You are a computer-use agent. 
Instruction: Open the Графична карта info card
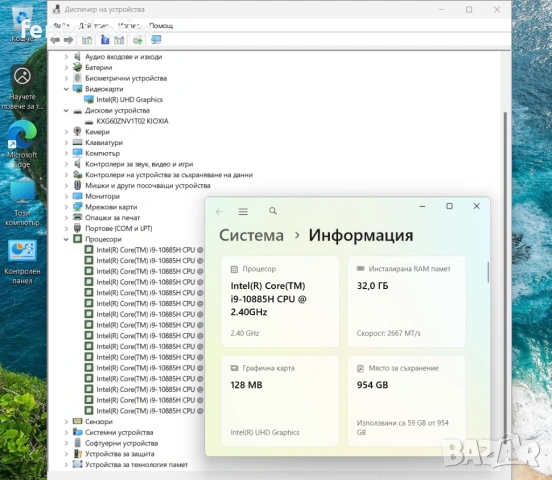[280, 401]
